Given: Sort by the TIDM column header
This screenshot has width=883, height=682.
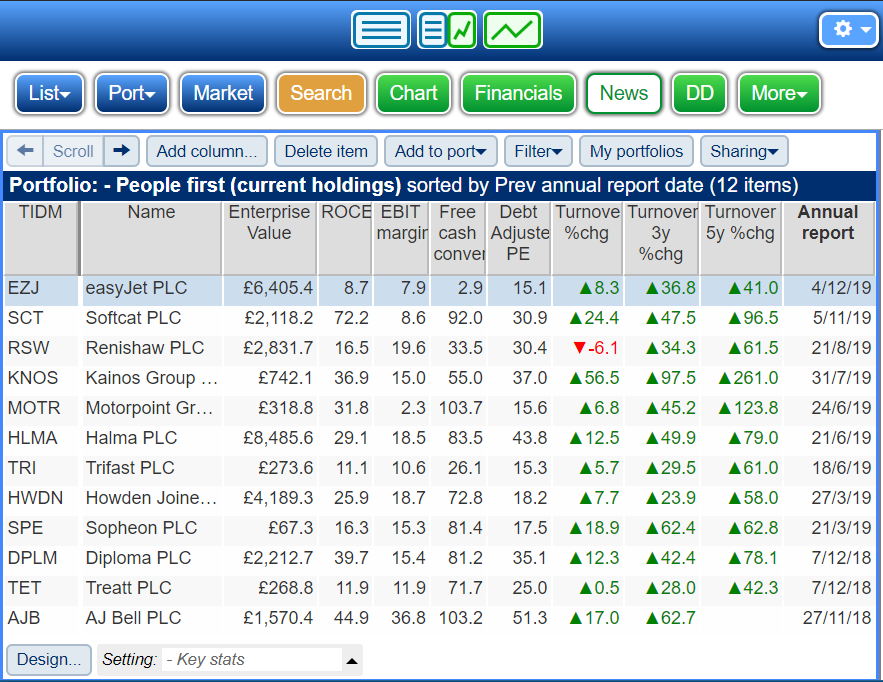Looking at the screenshot, I should [41, 238].
